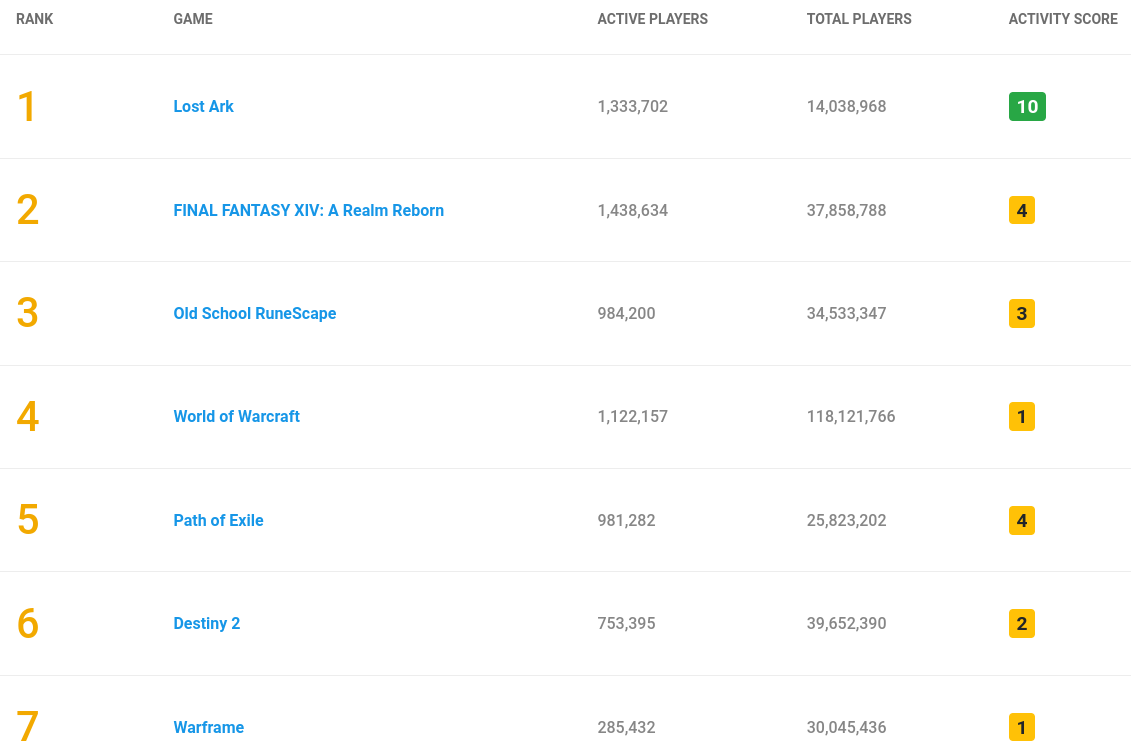The height and width of the screenshot is (749, 1131).
Task: Sort by the ACTIVE PLAYERS column header
Action: point(653,19)
